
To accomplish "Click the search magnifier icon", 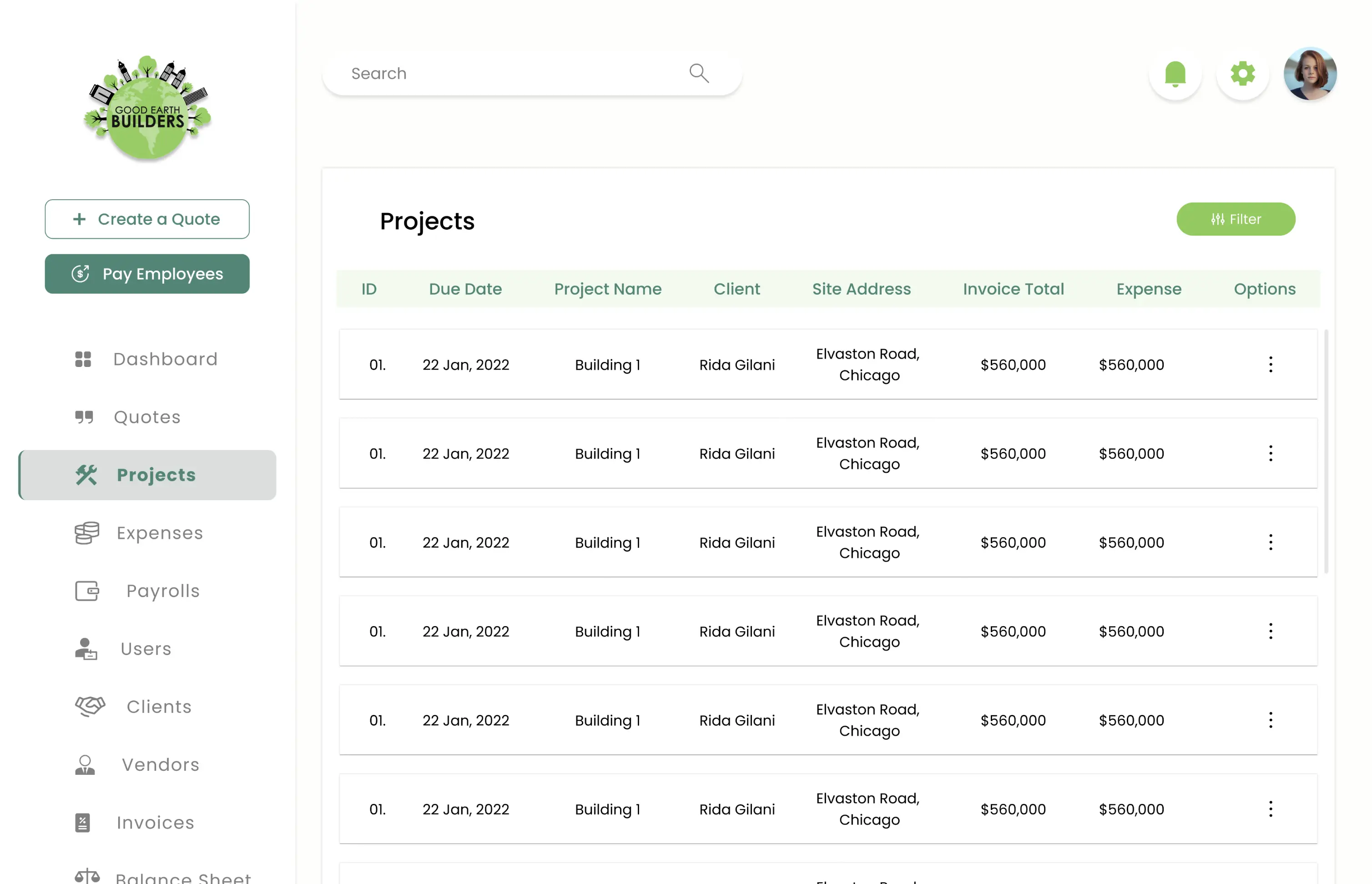I will [x=698, y=74].
